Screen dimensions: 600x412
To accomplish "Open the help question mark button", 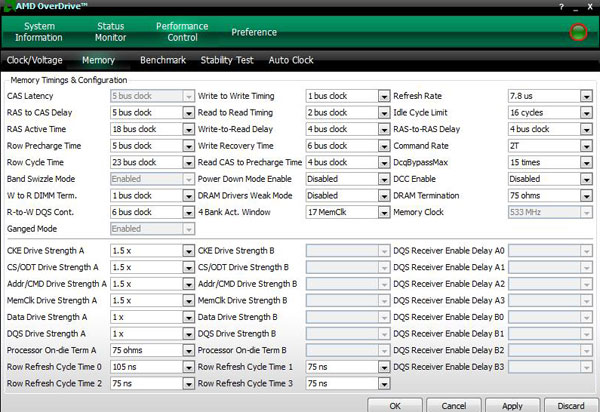I will [x=561, y=7].
